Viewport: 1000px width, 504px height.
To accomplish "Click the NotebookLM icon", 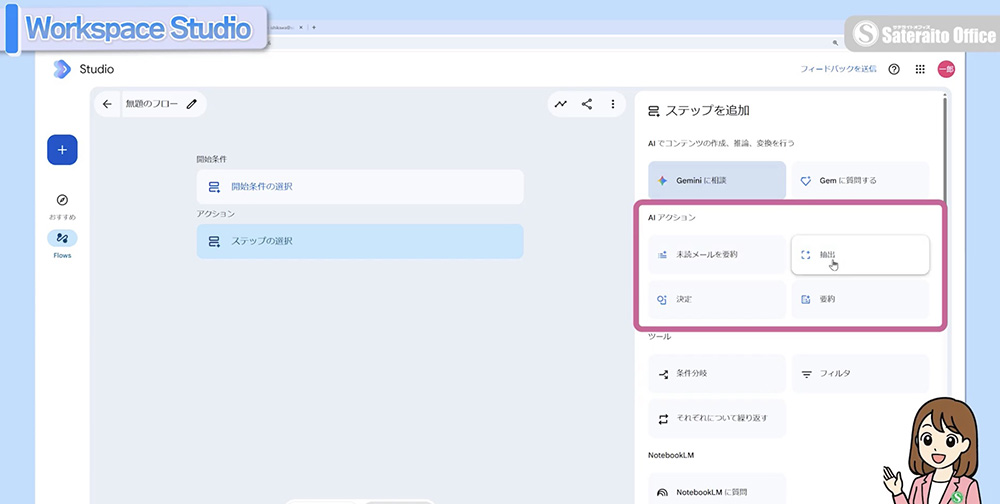I will pos(663,493).
